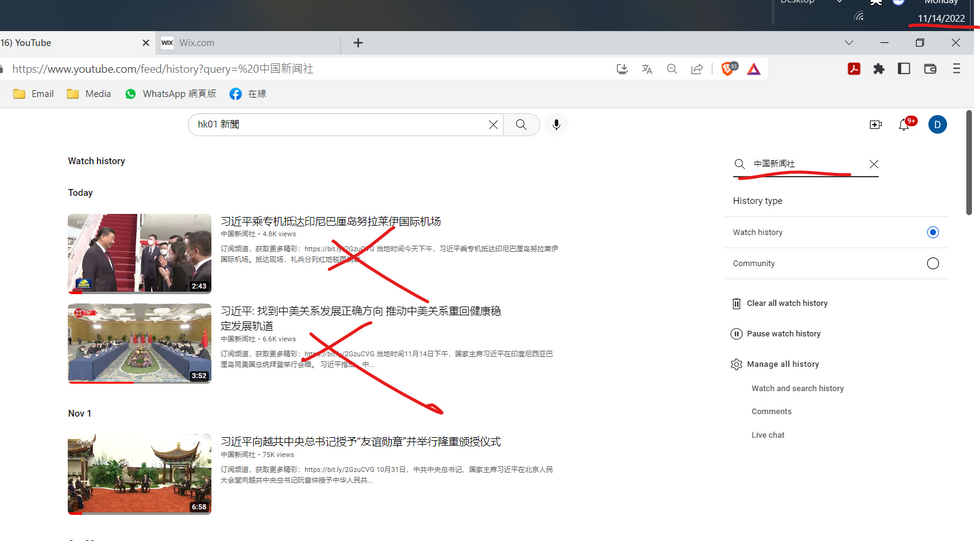Click the search watch history magnifier icon
980x541 pixels.
(x=739, y=164)
